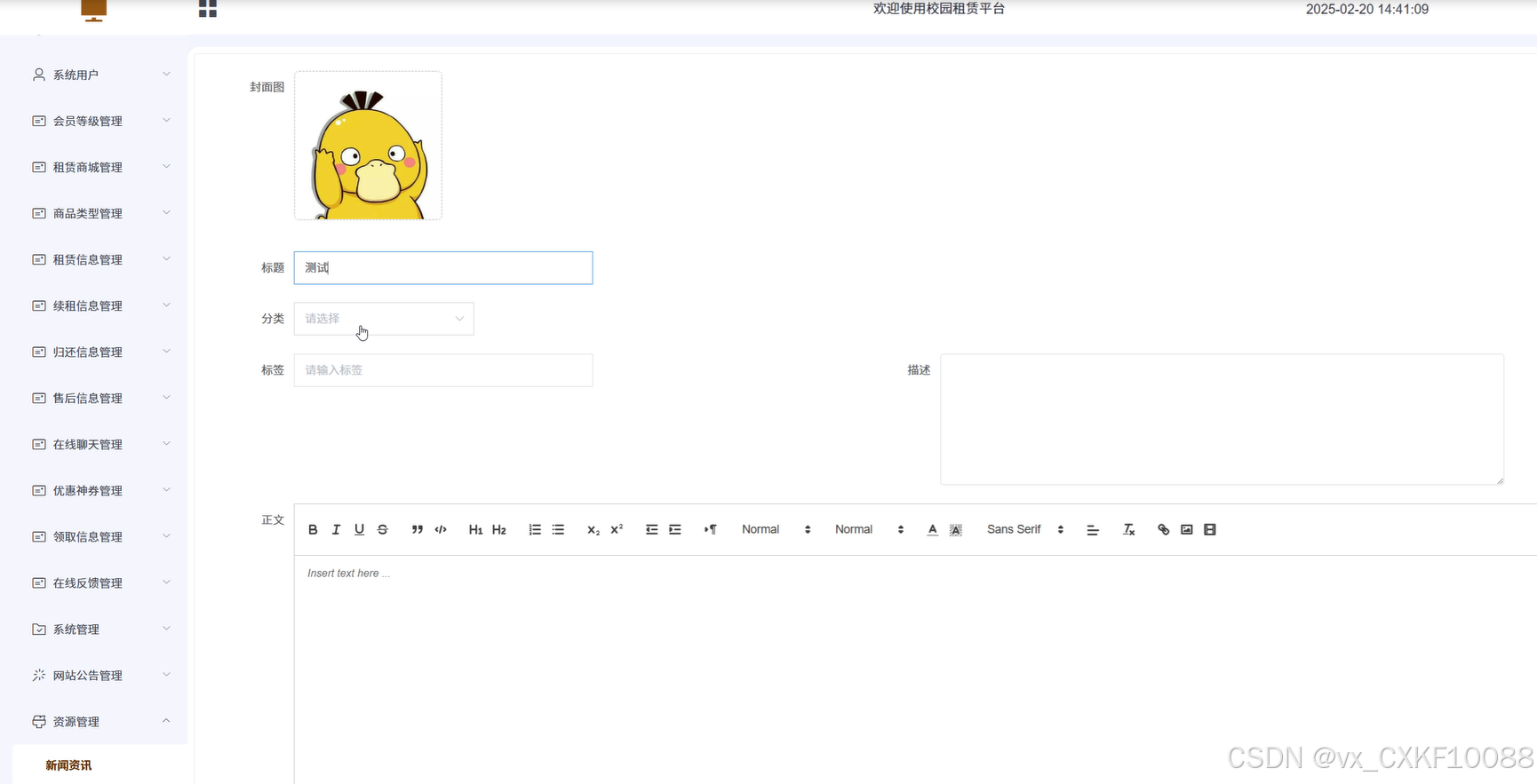Focus the 标签 tag input field
Viewport: 1537px width, 784px height.
coord(443,370)
